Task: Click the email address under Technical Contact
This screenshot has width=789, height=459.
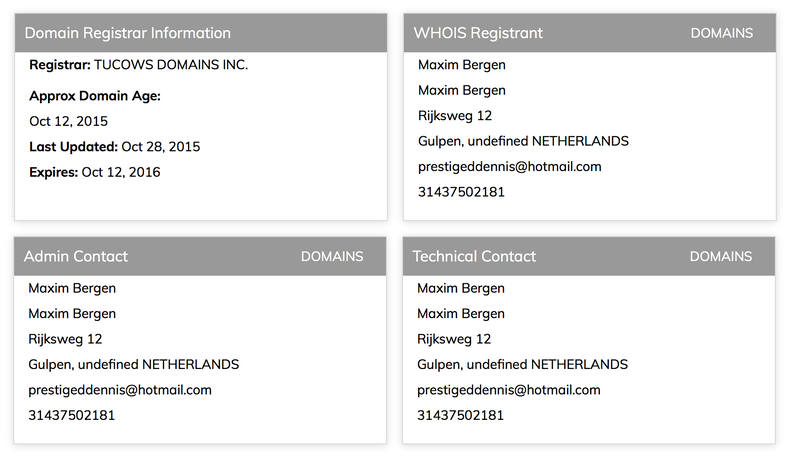Action: pyautogui.click(x=509, y=391)
